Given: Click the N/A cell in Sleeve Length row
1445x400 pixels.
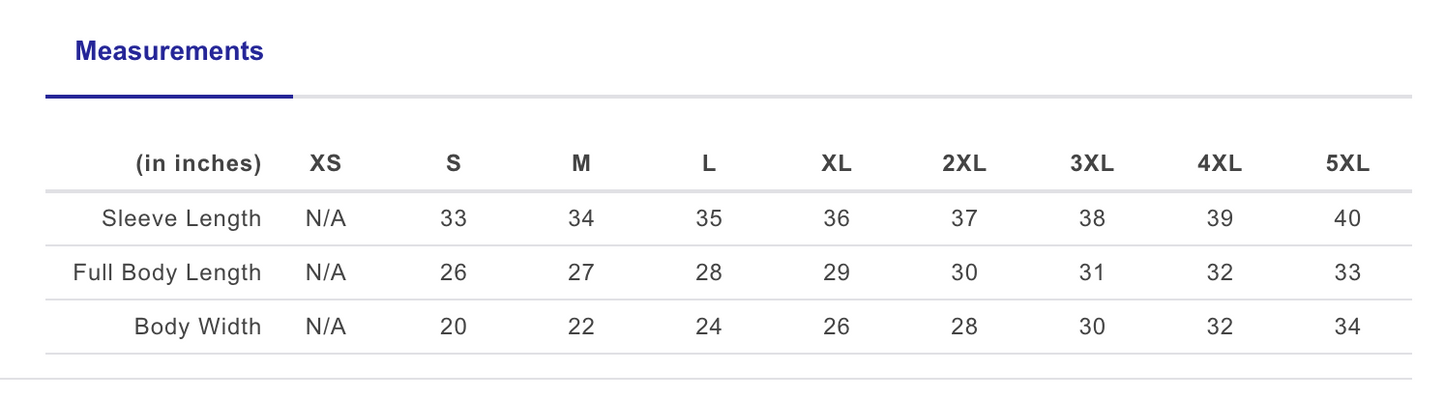Looking at the screenshot, I should click(x=325, y=218).
